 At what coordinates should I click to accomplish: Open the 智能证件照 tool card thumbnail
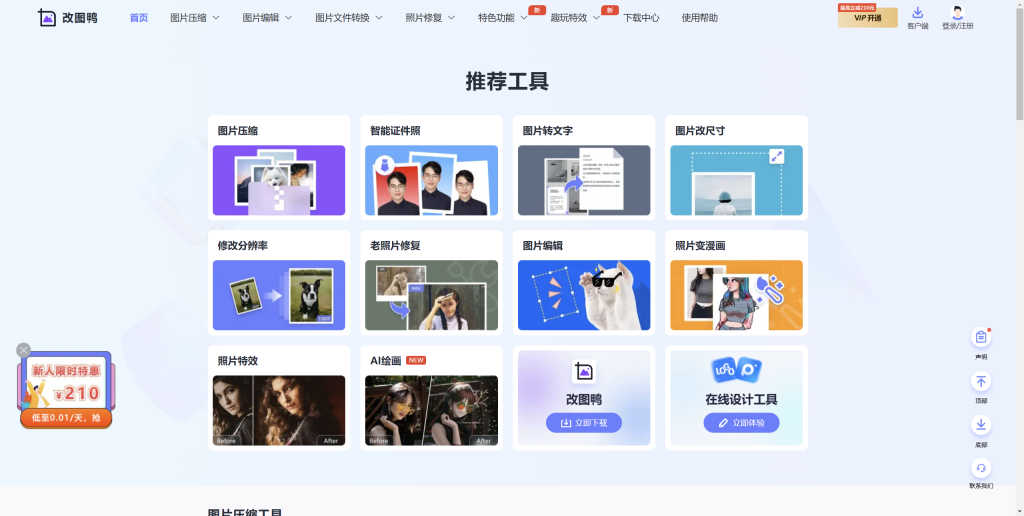431,180
